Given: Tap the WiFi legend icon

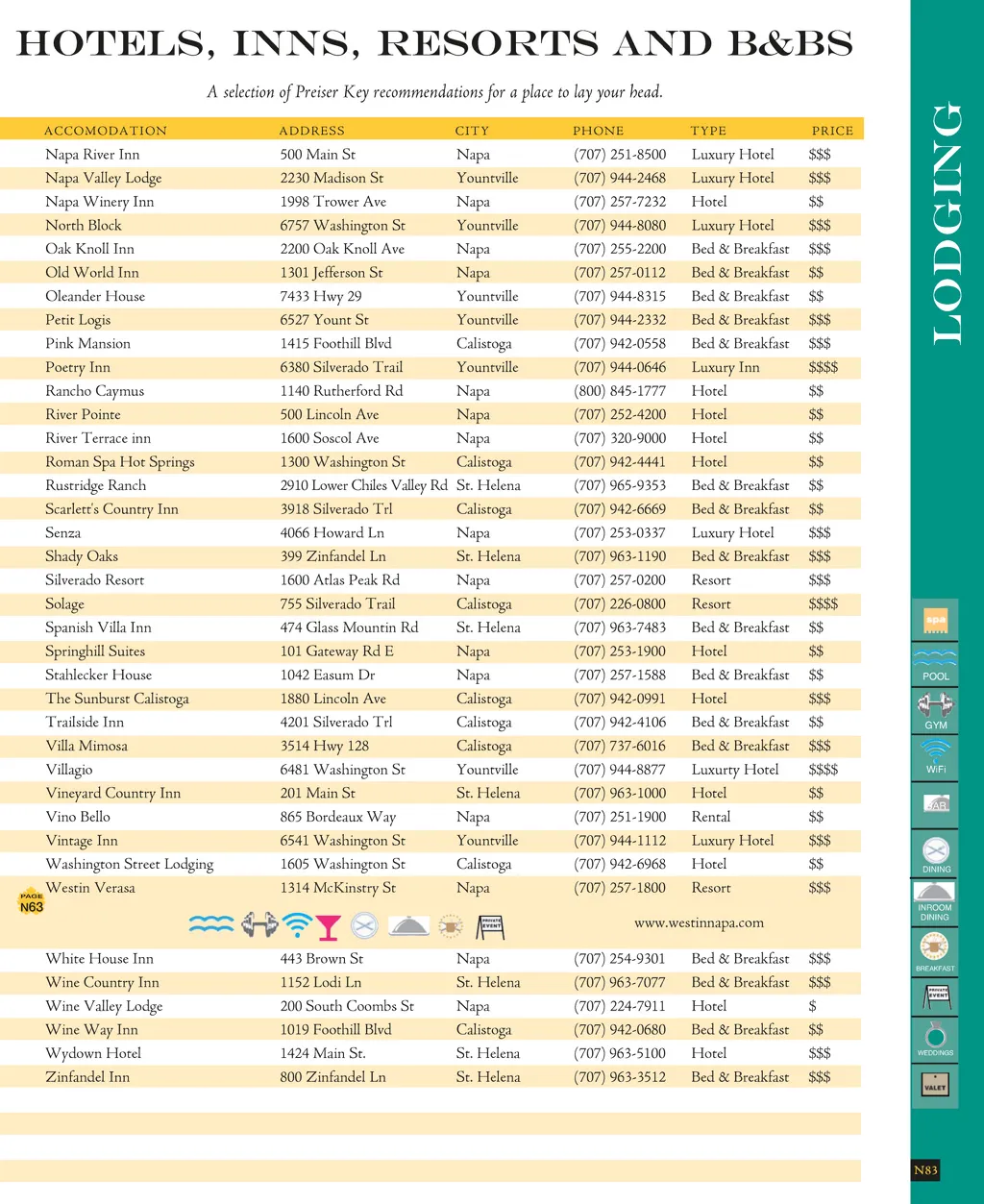Looking at the screenshot, I should tap(935, 755).
